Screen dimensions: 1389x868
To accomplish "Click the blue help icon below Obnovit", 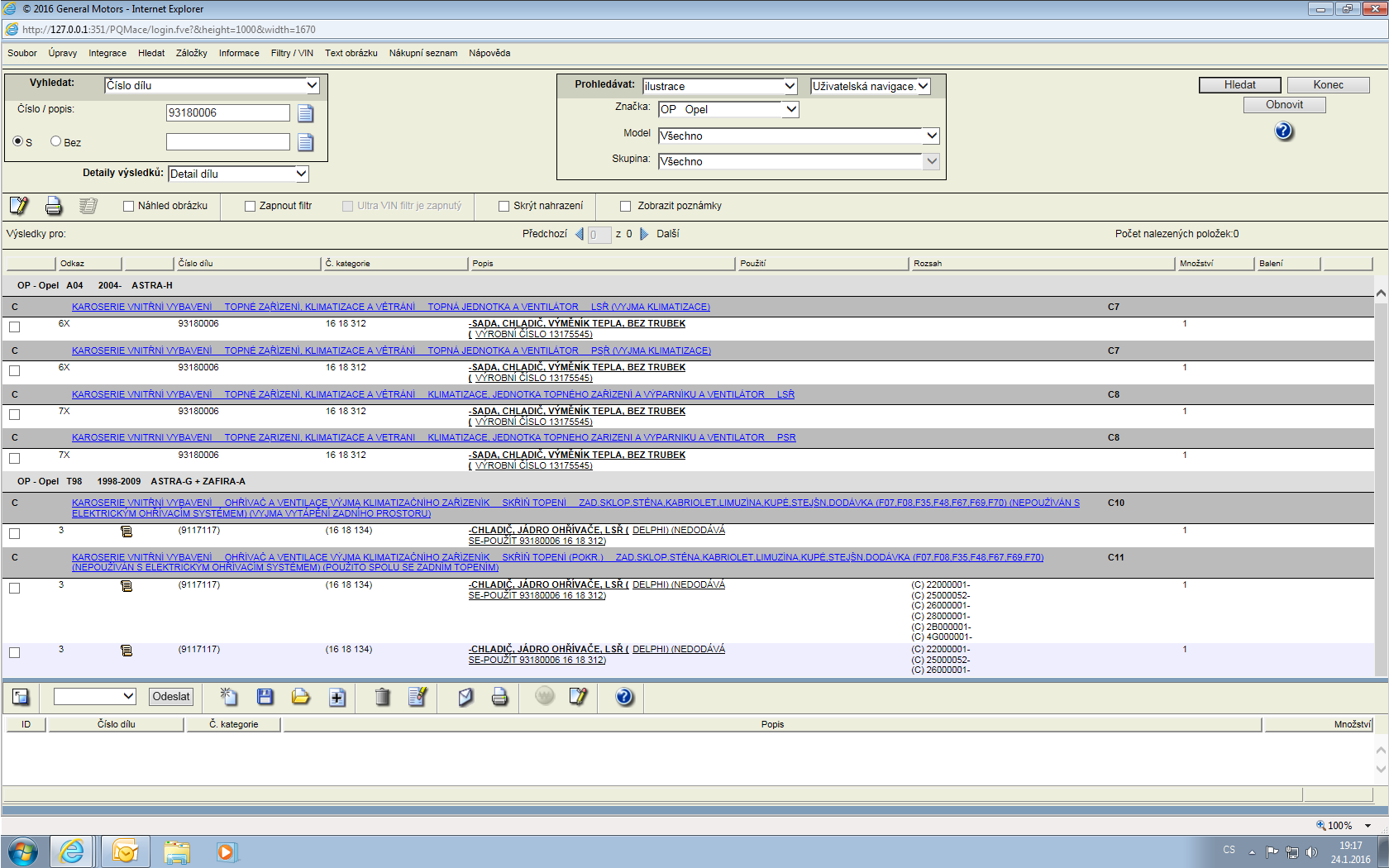I will (x=1283, y=131).
